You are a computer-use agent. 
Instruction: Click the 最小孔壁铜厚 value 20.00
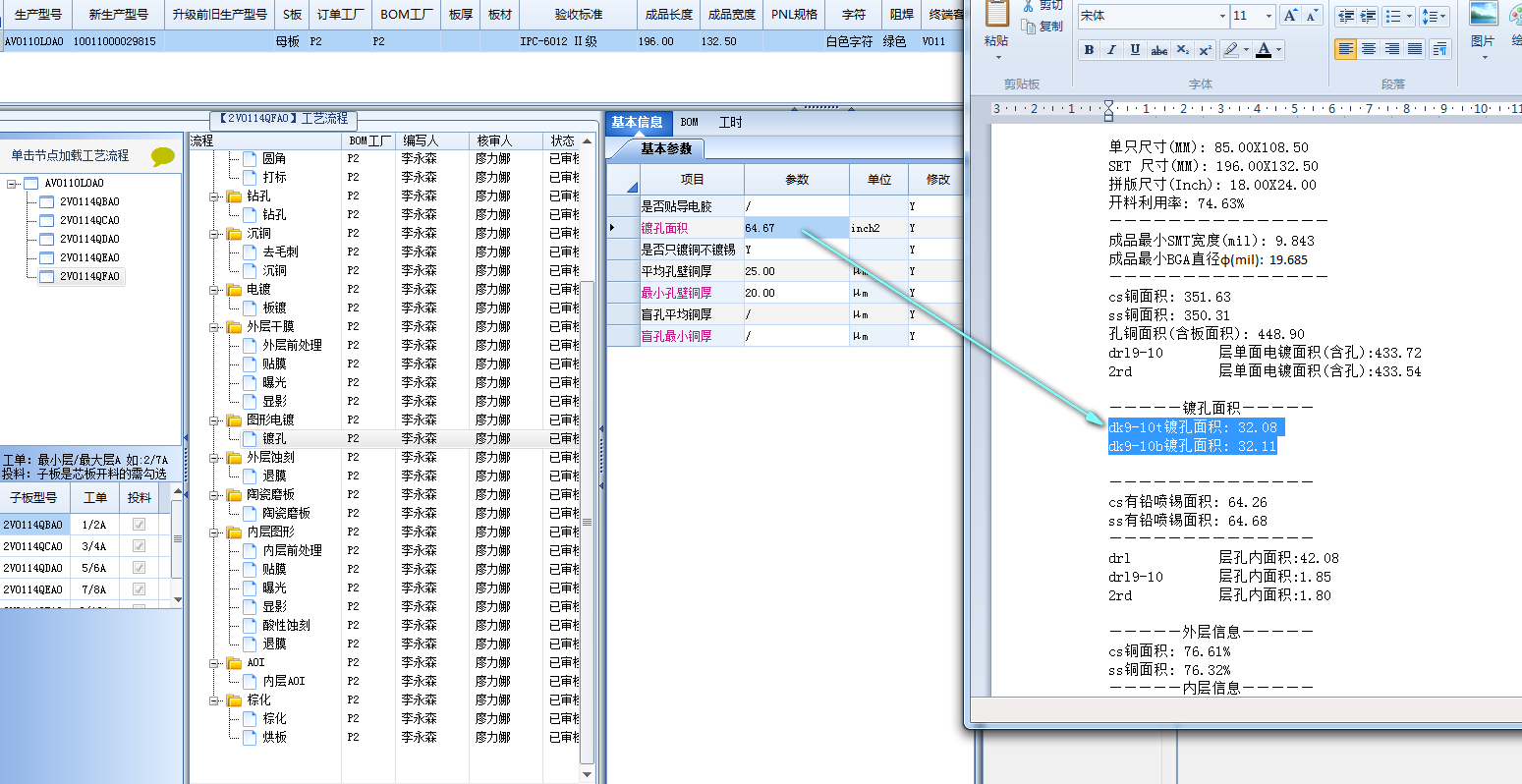coord(797,293)
